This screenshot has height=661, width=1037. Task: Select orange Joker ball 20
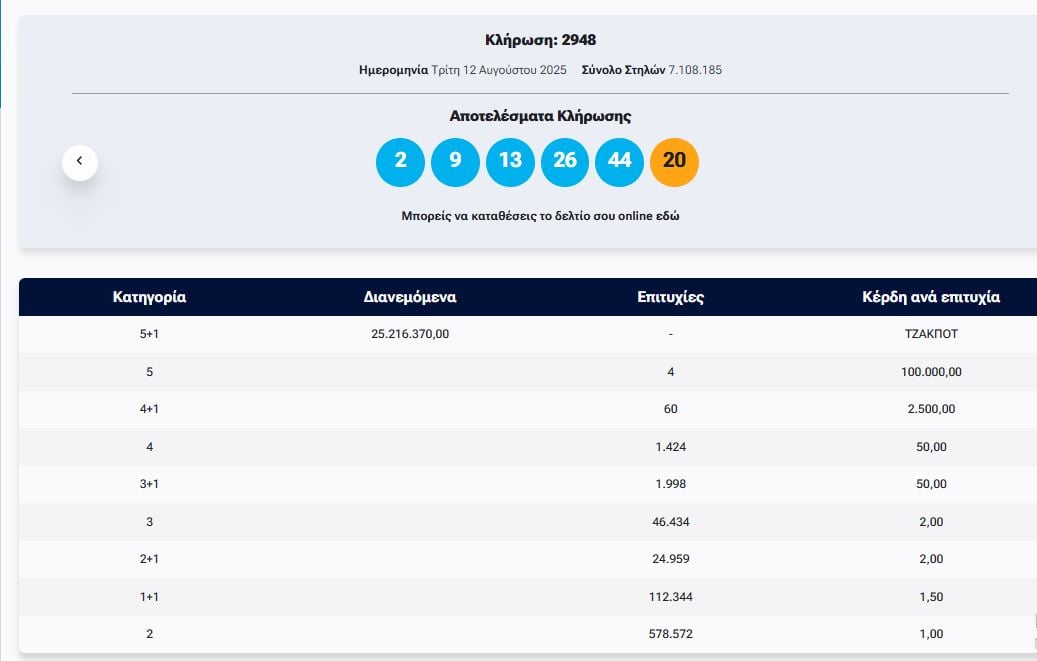(674, 162)
